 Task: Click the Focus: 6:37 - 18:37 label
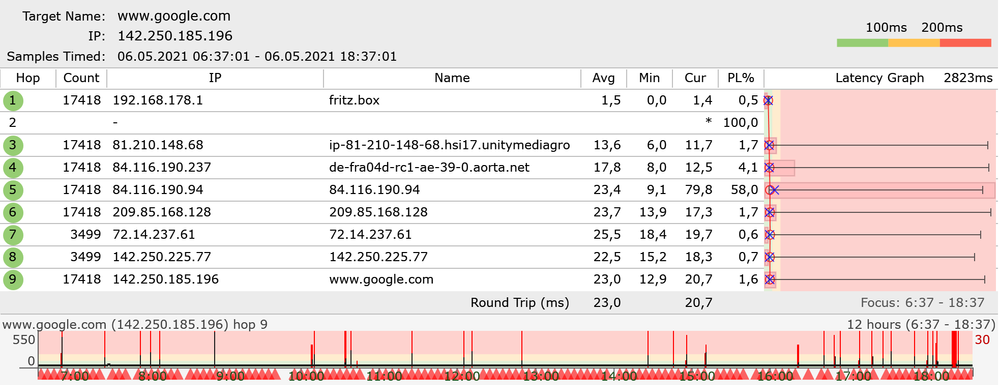[923, 303]
